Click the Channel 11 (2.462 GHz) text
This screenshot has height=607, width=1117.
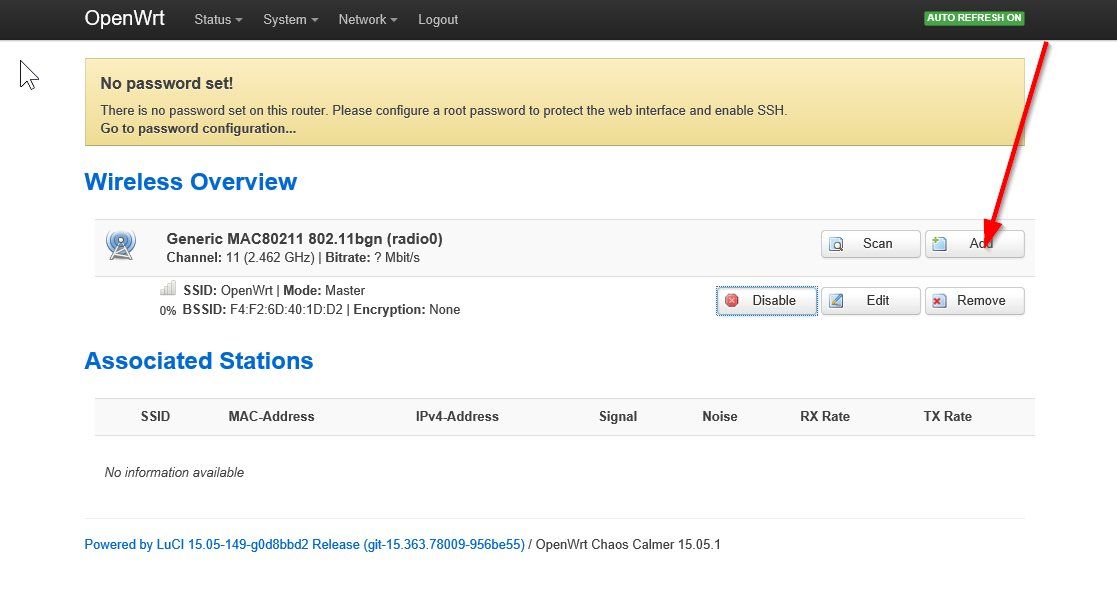point(240,257)
